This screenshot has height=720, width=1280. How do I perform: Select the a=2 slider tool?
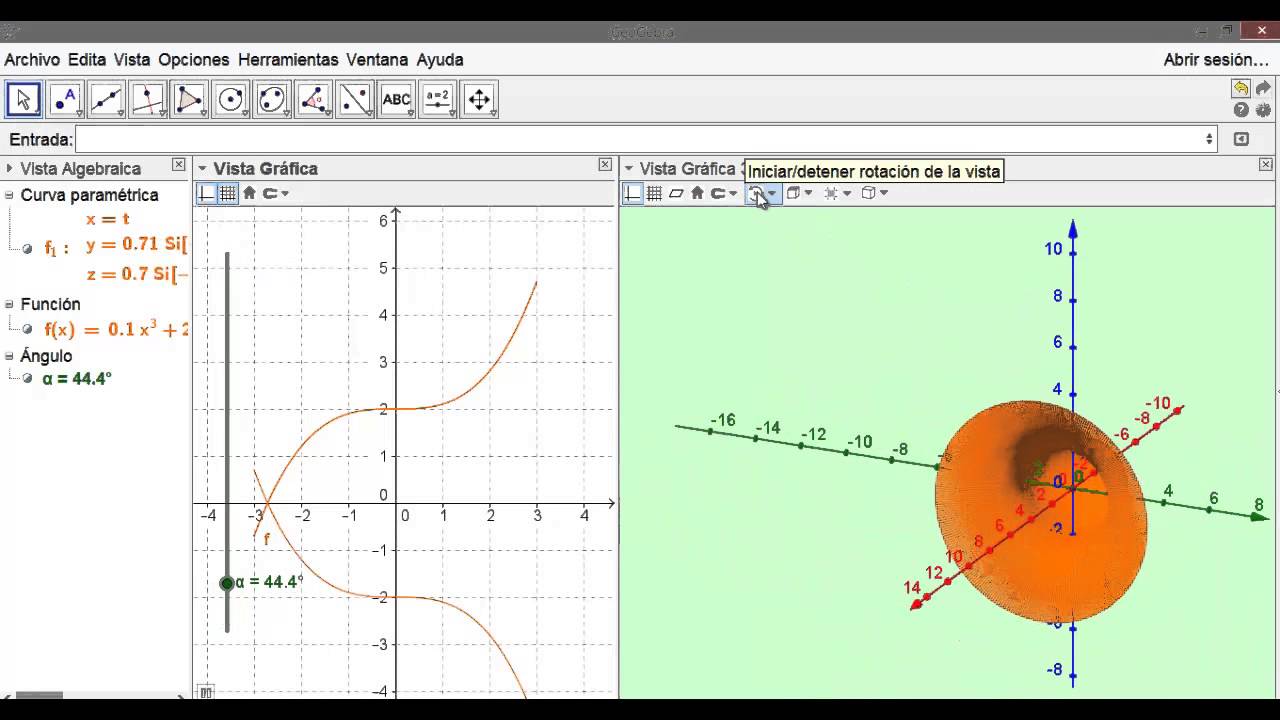(x=438, y=99)
